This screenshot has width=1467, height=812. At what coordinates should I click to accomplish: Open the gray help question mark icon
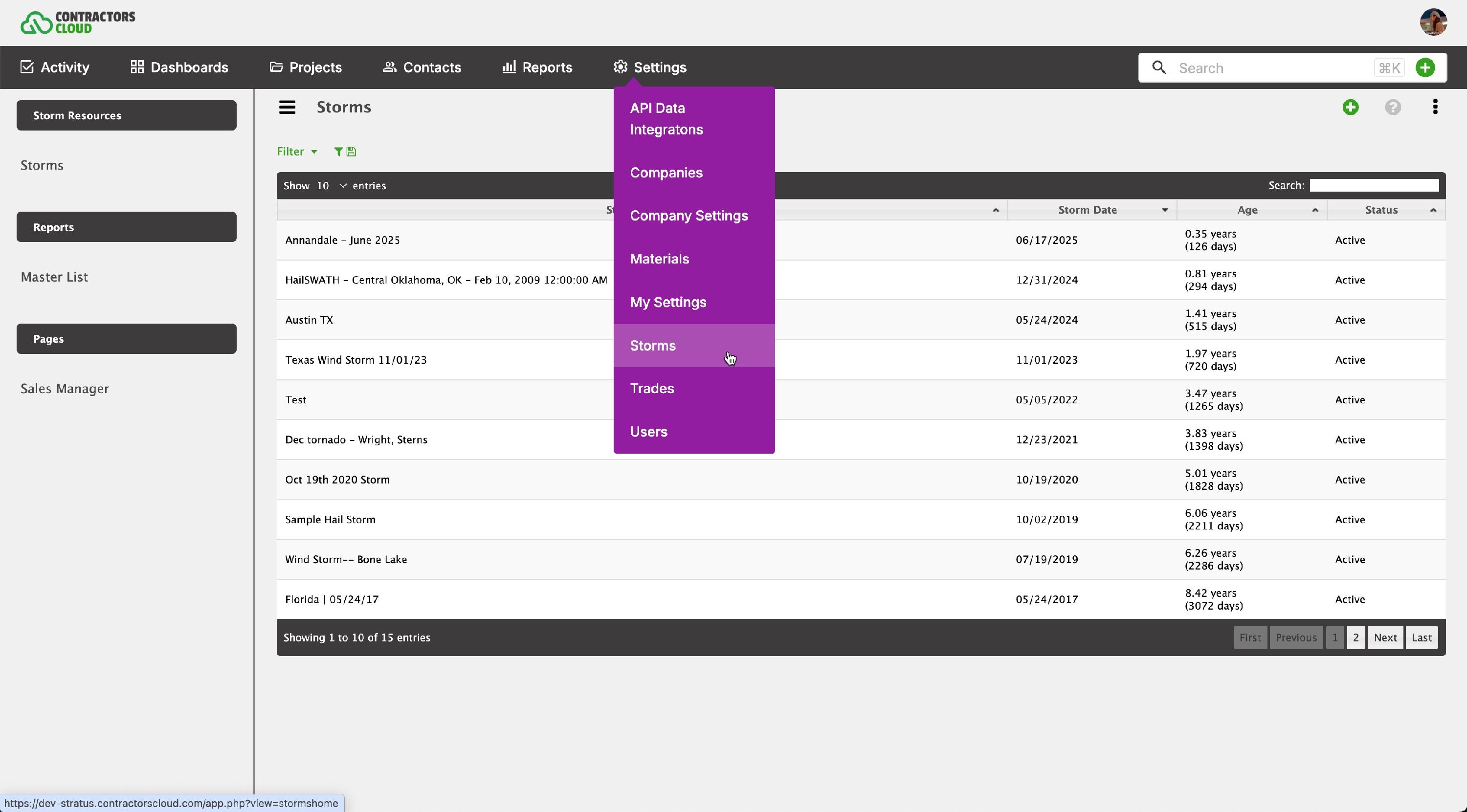pos(1392,107)
